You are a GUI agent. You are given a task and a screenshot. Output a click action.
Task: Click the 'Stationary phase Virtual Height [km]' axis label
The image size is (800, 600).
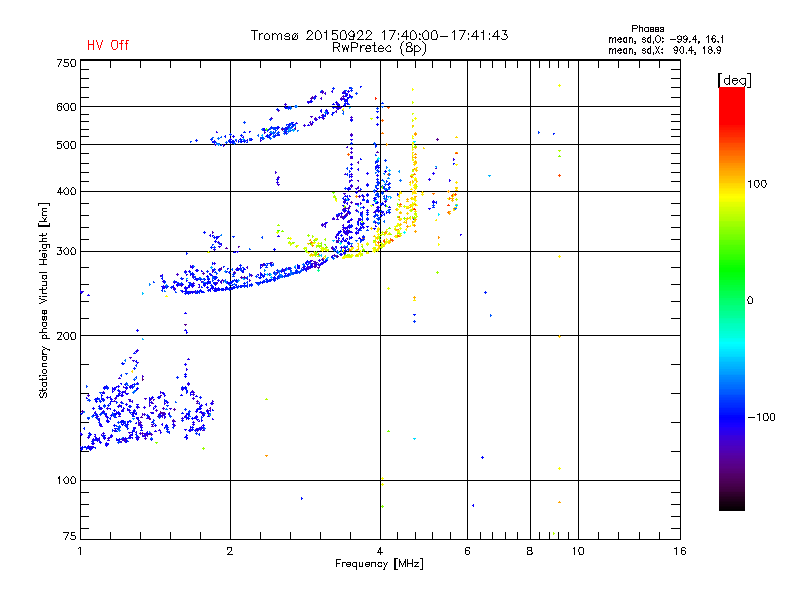44,300
